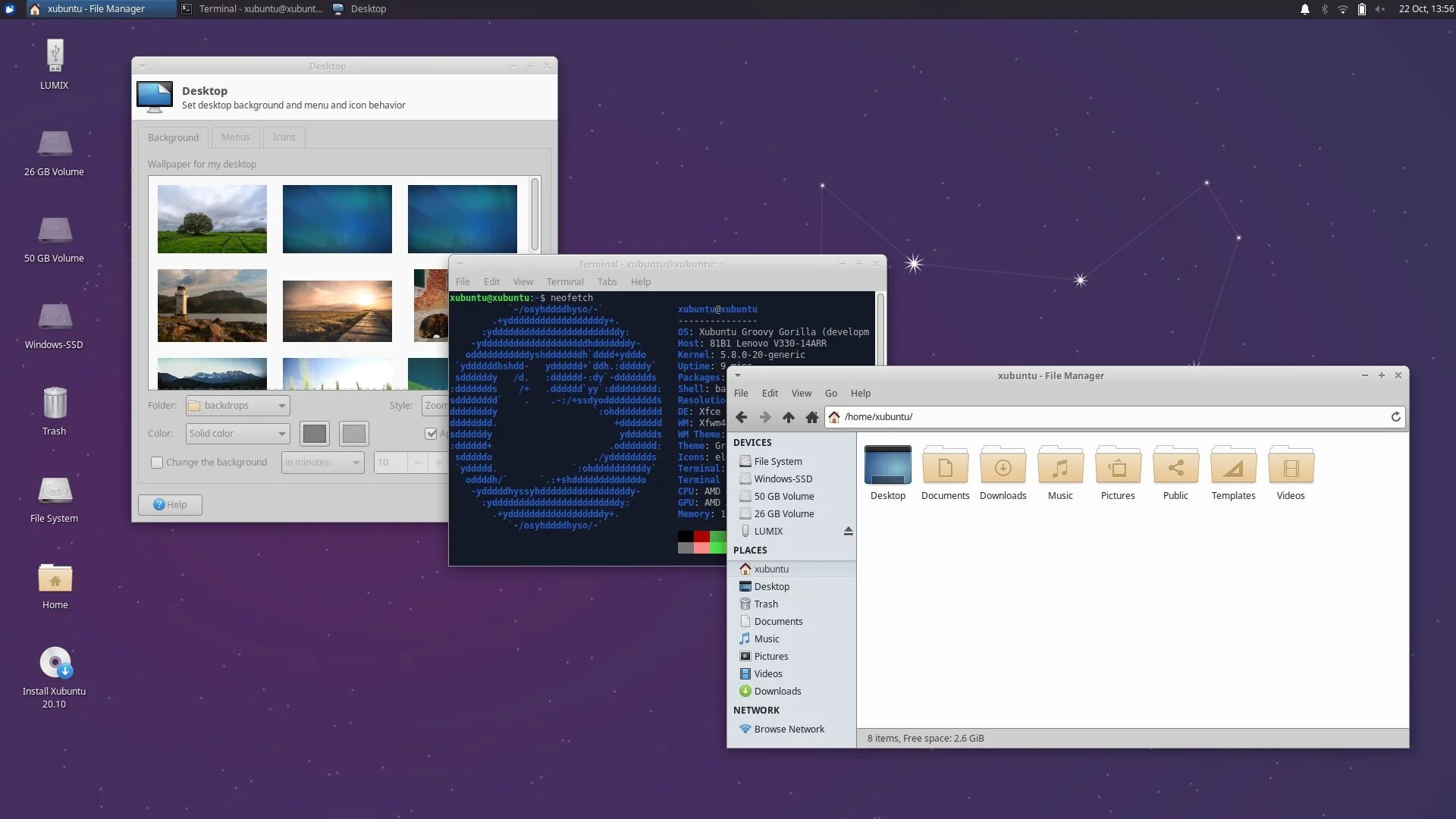
Task: Open the Solid color dropdown
Action: pos(238,434)
